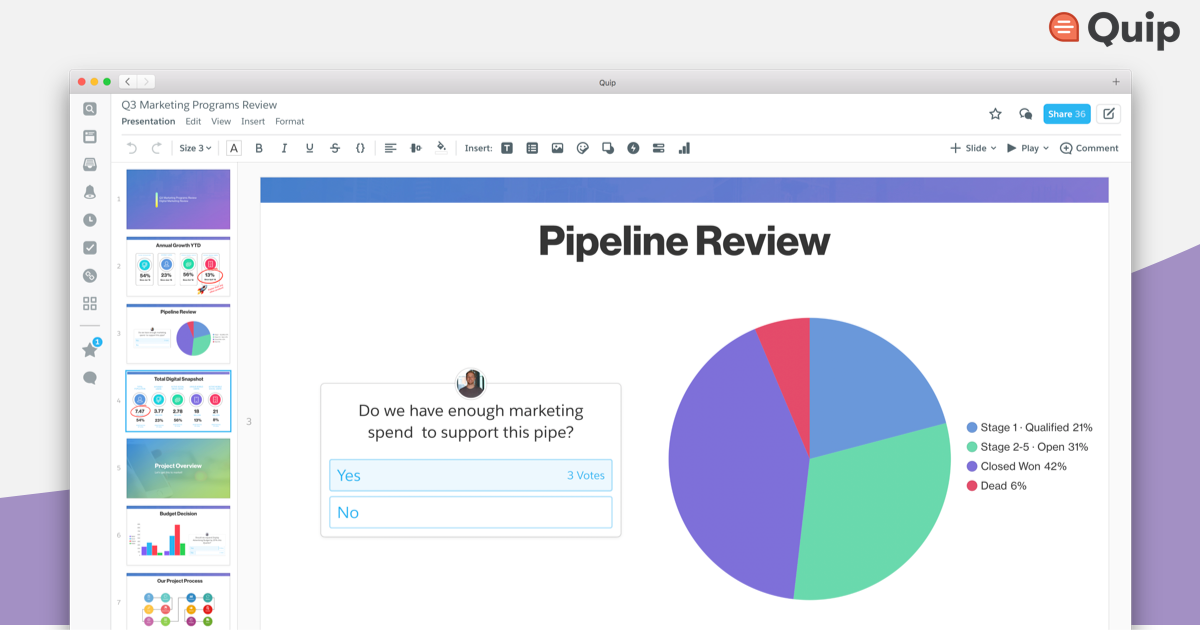1200x630 pixels.
Task: Open the chat bubble icon in sidebar
Action: click(x=89, y=377)
